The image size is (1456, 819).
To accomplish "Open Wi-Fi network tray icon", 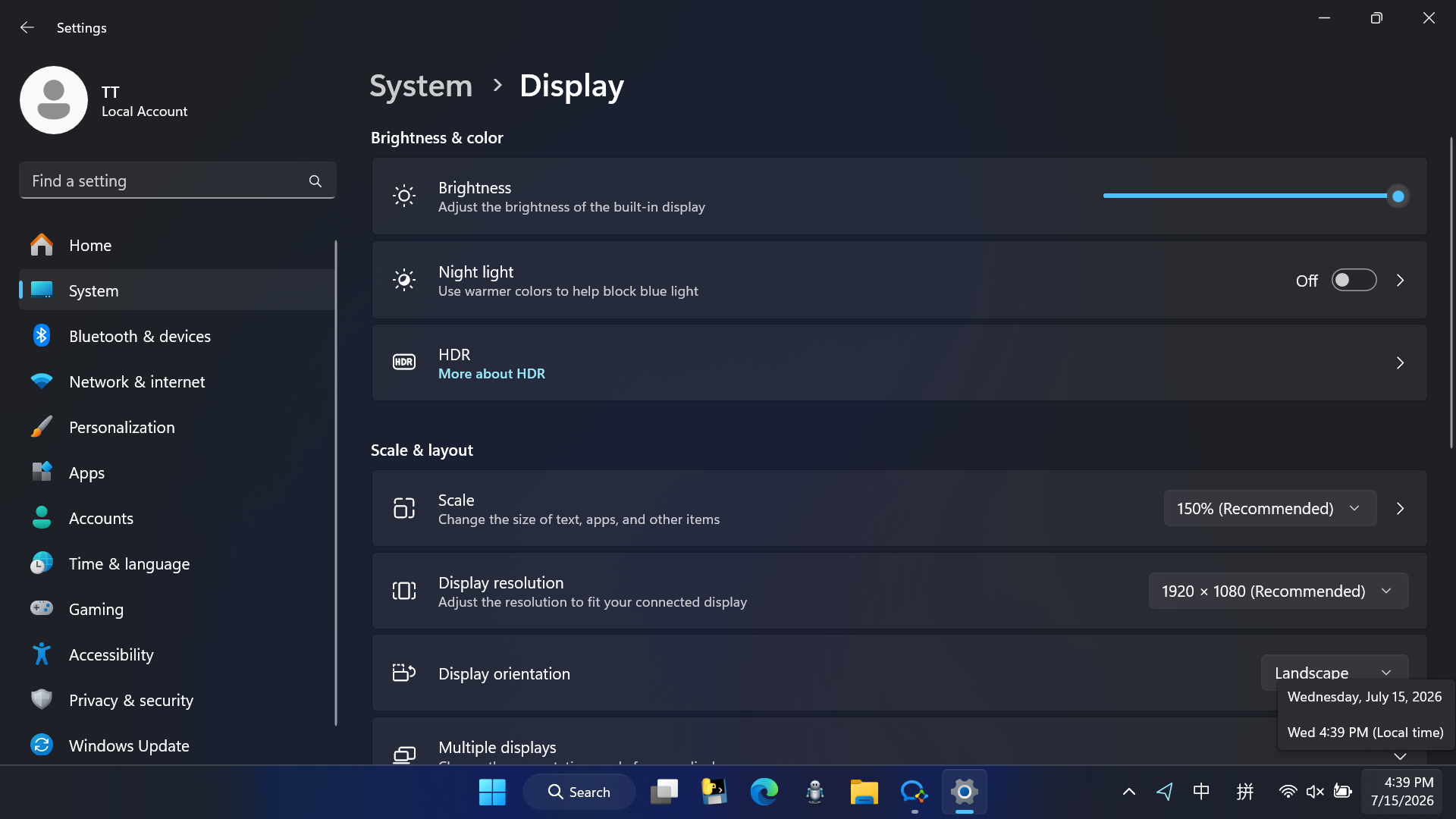I will [1288, 792].
